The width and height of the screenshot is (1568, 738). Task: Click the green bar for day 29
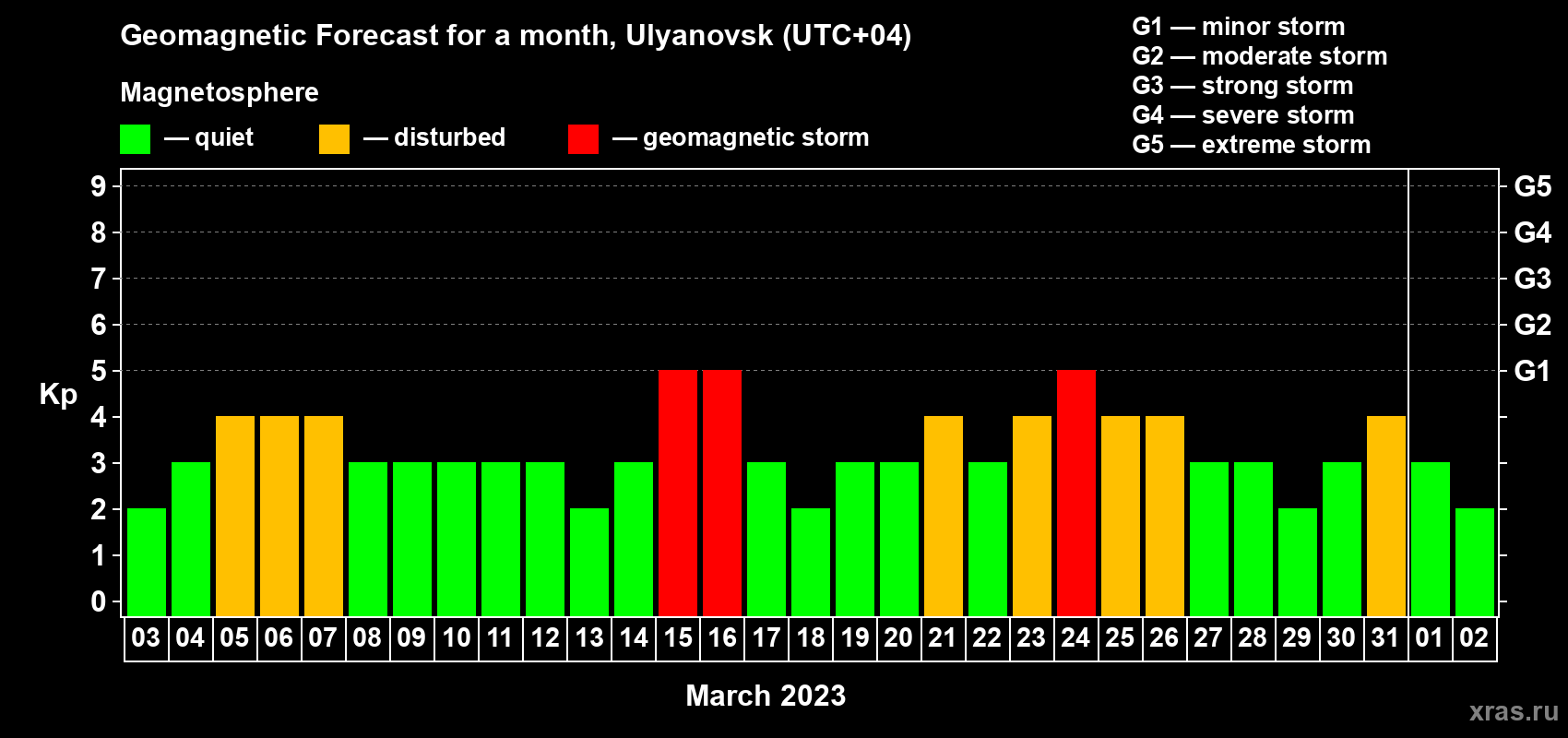click(1298, 562)
